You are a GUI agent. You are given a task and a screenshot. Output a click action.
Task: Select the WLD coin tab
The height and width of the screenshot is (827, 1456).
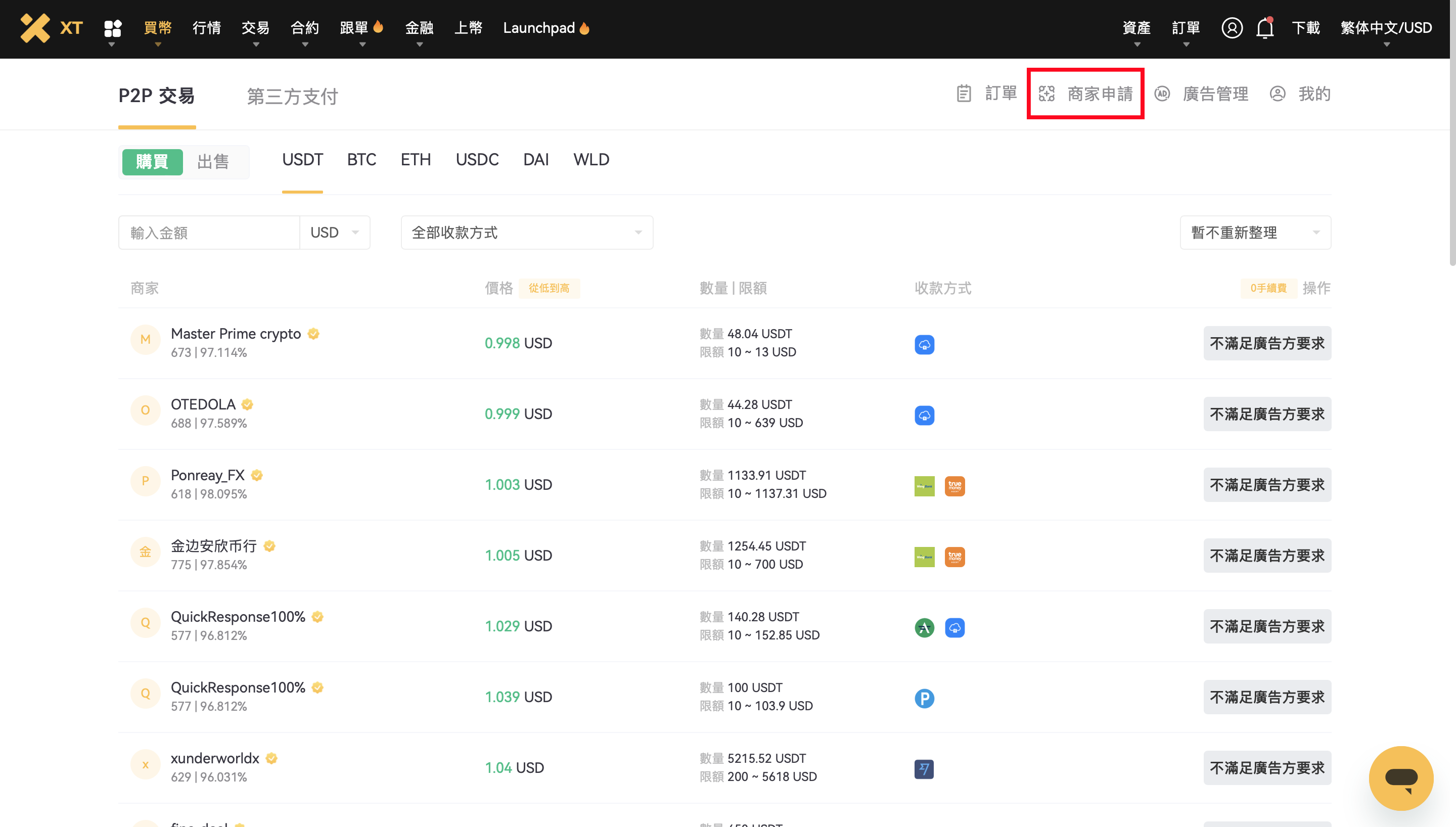(590, 160)
